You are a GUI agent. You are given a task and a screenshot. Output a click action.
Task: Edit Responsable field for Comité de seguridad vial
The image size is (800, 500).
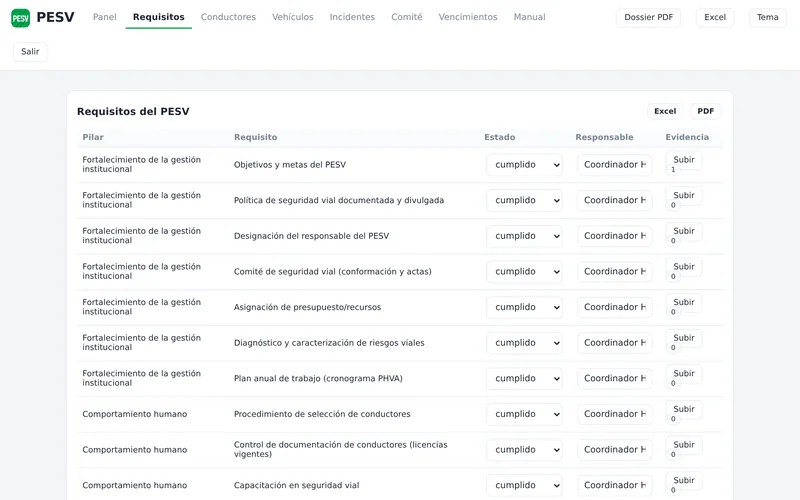click(615, 272)
